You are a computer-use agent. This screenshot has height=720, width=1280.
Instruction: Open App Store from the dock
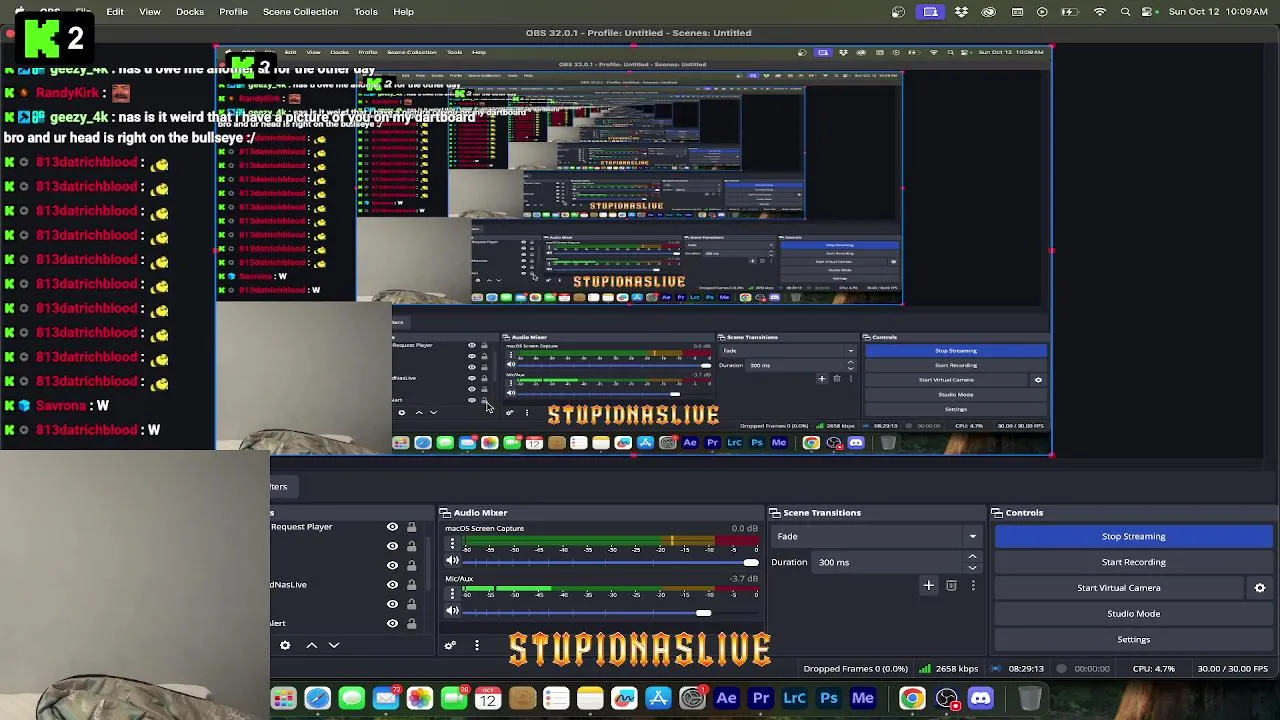(658, 699)
